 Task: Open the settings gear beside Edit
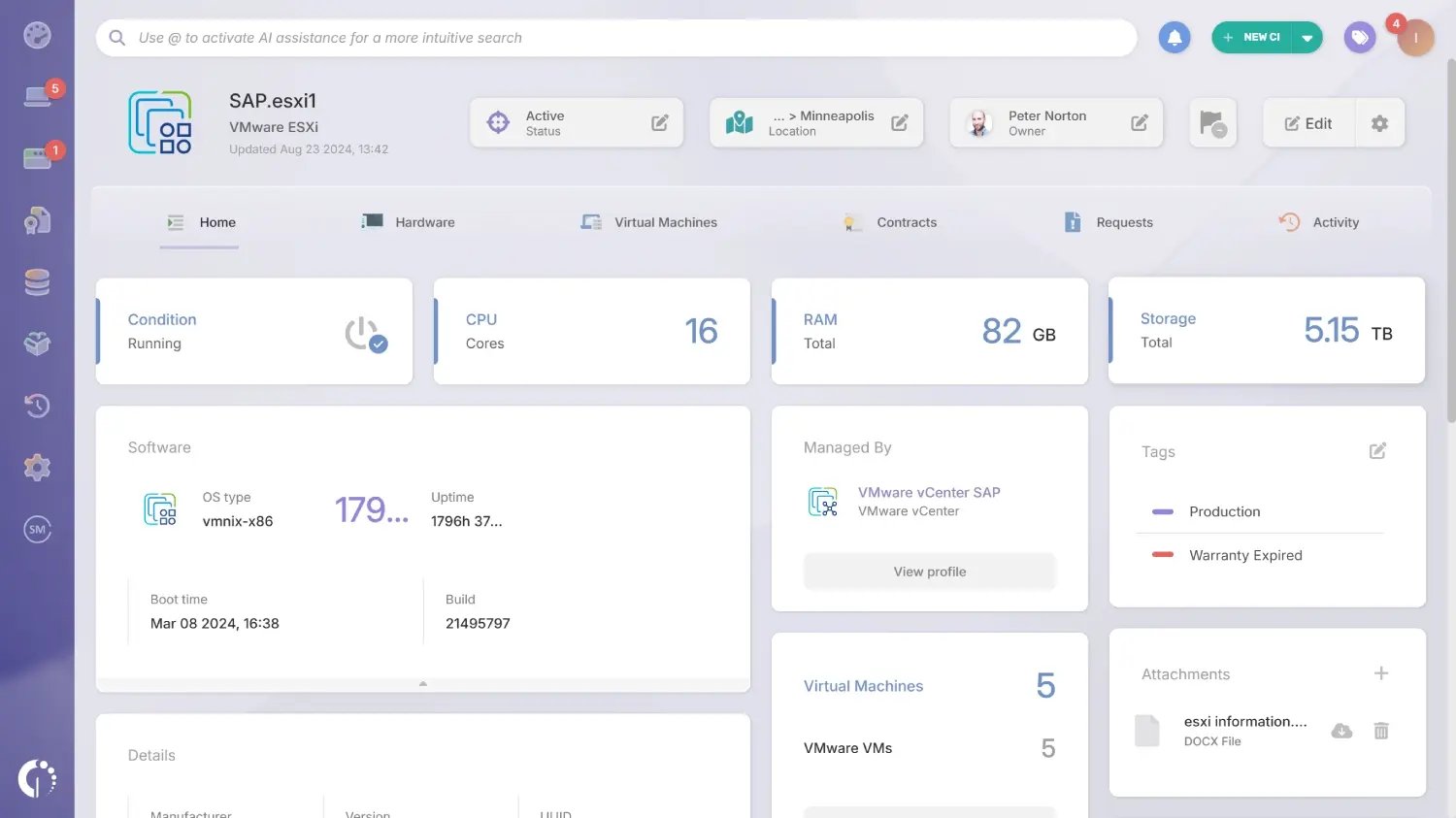1379,123
